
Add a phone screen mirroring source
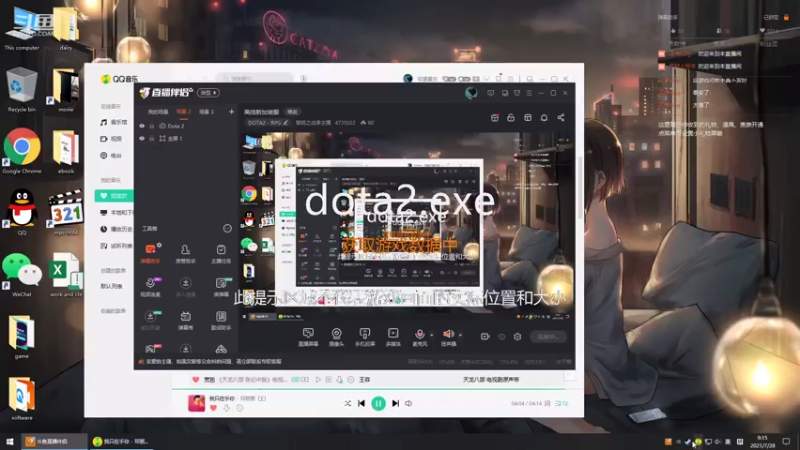tap(365, 337)
